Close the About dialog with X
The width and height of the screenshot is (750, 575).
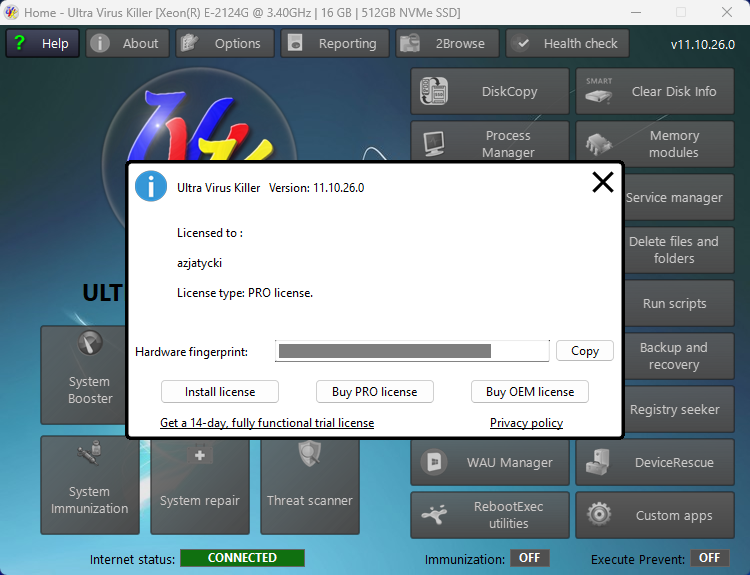click(x=603, y=182)
